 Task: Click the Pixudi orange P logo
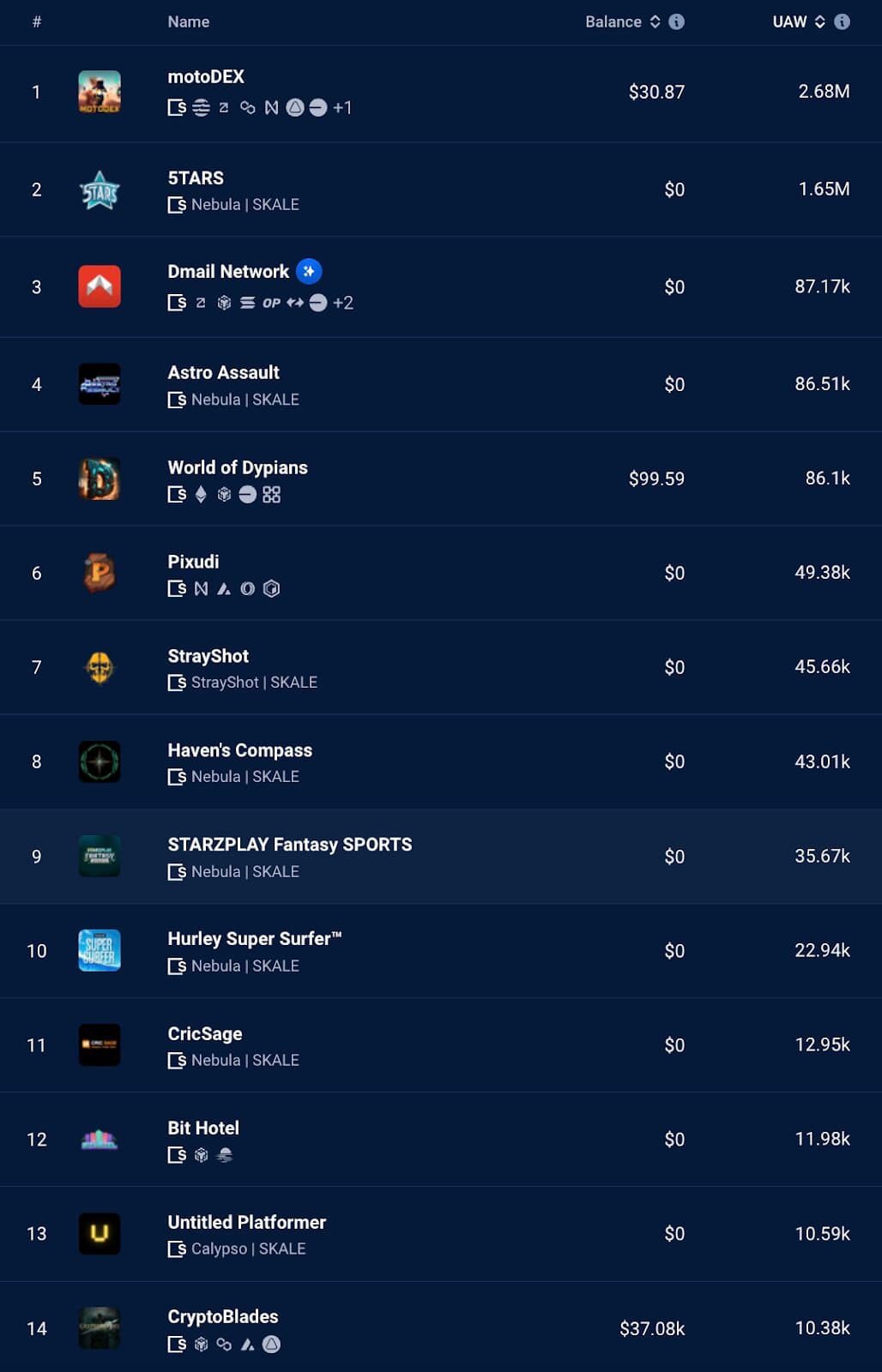click(100, 573)
